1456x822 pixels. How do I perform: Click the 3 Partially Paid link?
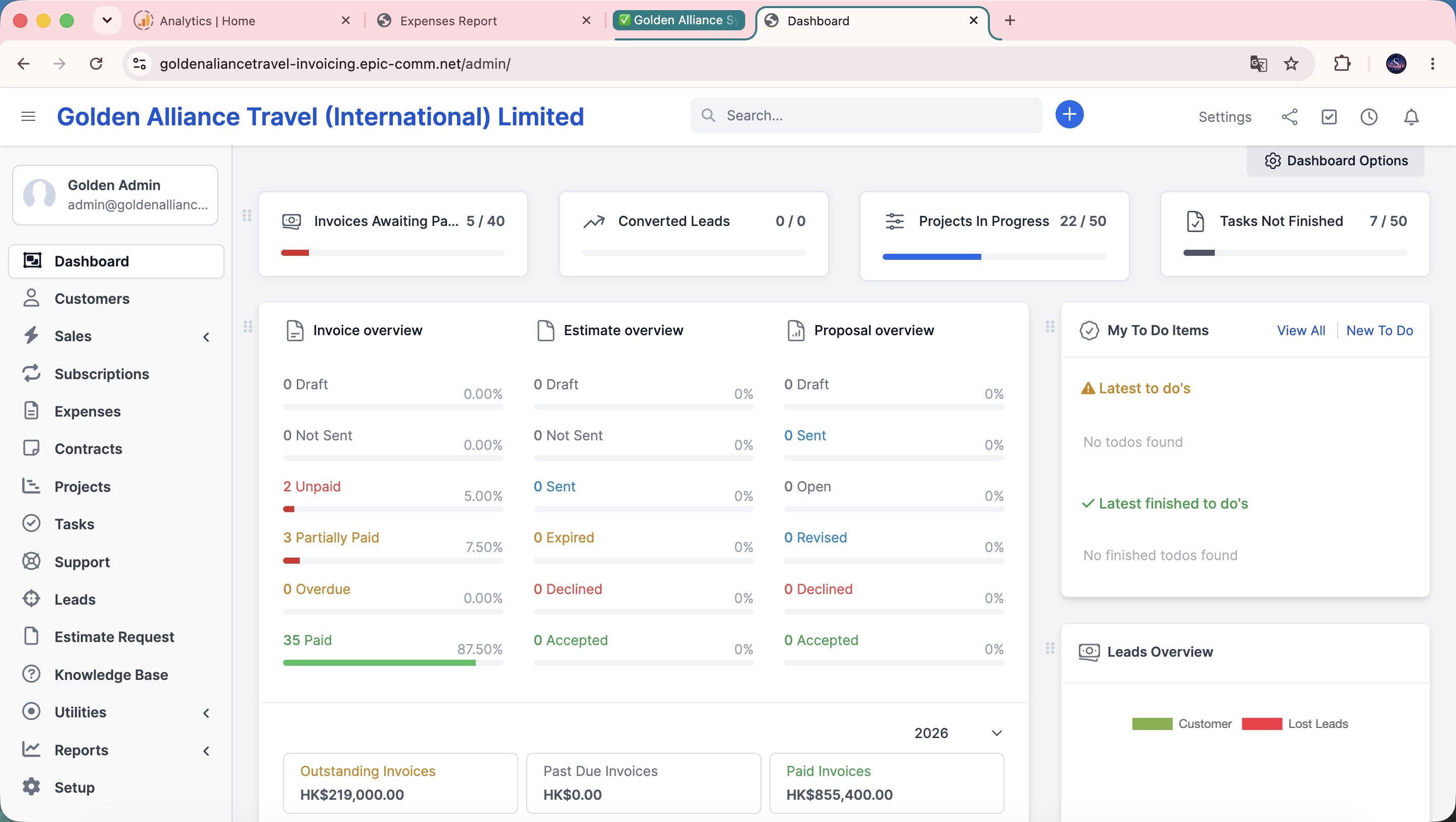[331, 537]
